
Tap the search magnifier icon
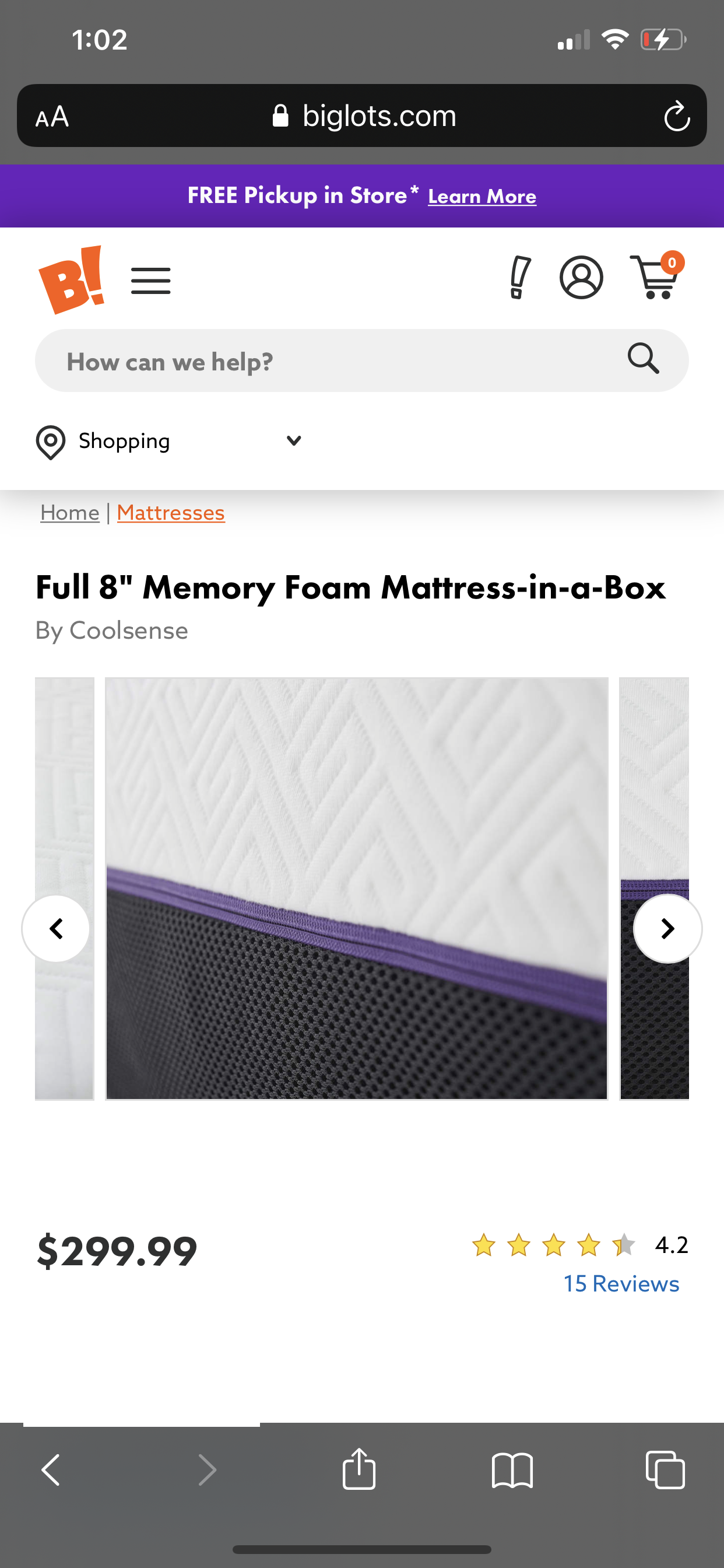point(643,359)
